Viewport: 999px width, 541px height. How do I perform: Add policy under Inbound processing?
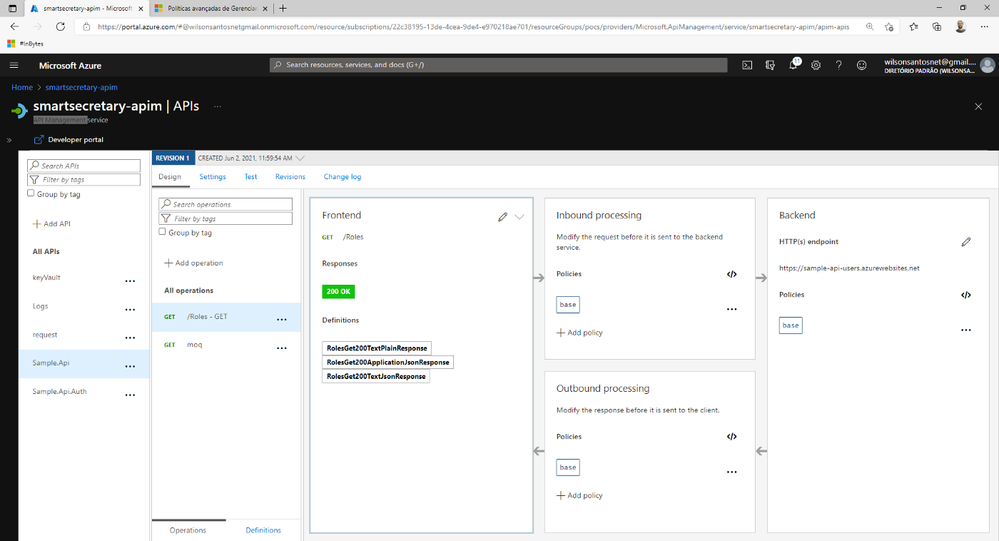579,333
